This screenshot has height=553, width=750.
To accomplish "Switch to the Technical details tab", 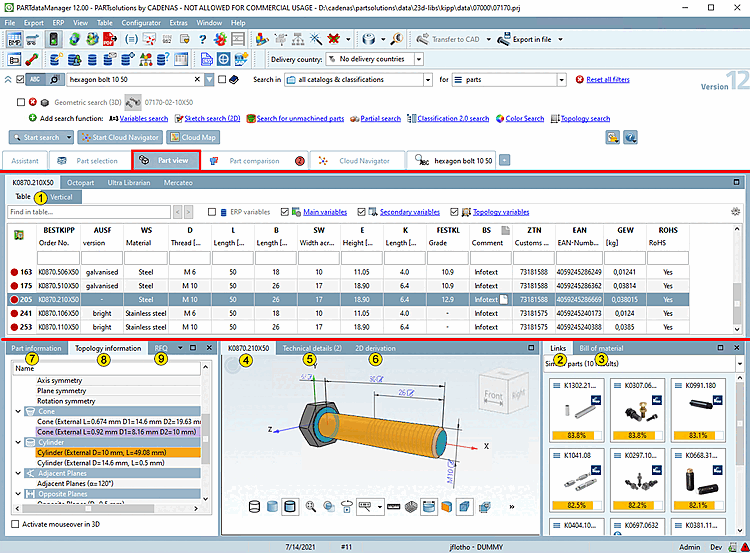I will [x=310, y=348].
